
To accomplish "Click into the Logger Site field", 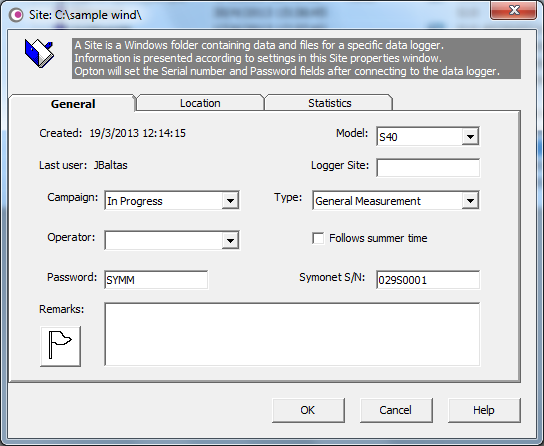I will point(428,168).
